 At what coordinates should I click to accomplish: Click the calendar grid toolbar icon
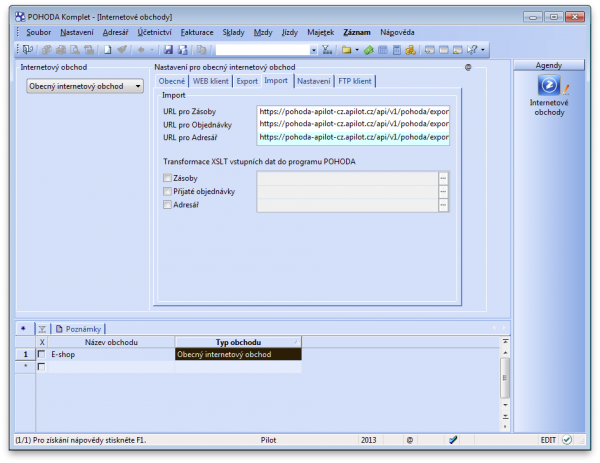pyautogui.click(x=383, y=50)
